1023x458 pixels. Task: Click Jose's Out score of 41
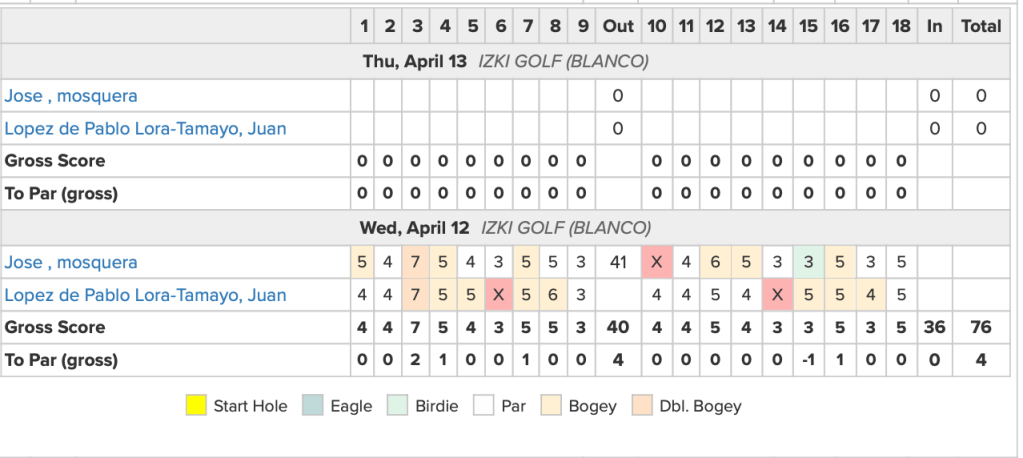pos(618,262)
